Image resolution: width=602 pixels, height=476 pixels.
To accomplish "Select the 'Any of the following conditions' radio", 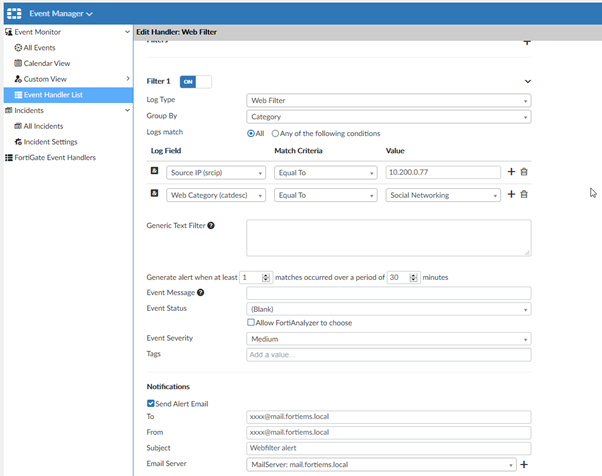I will (x=276, y=133).
